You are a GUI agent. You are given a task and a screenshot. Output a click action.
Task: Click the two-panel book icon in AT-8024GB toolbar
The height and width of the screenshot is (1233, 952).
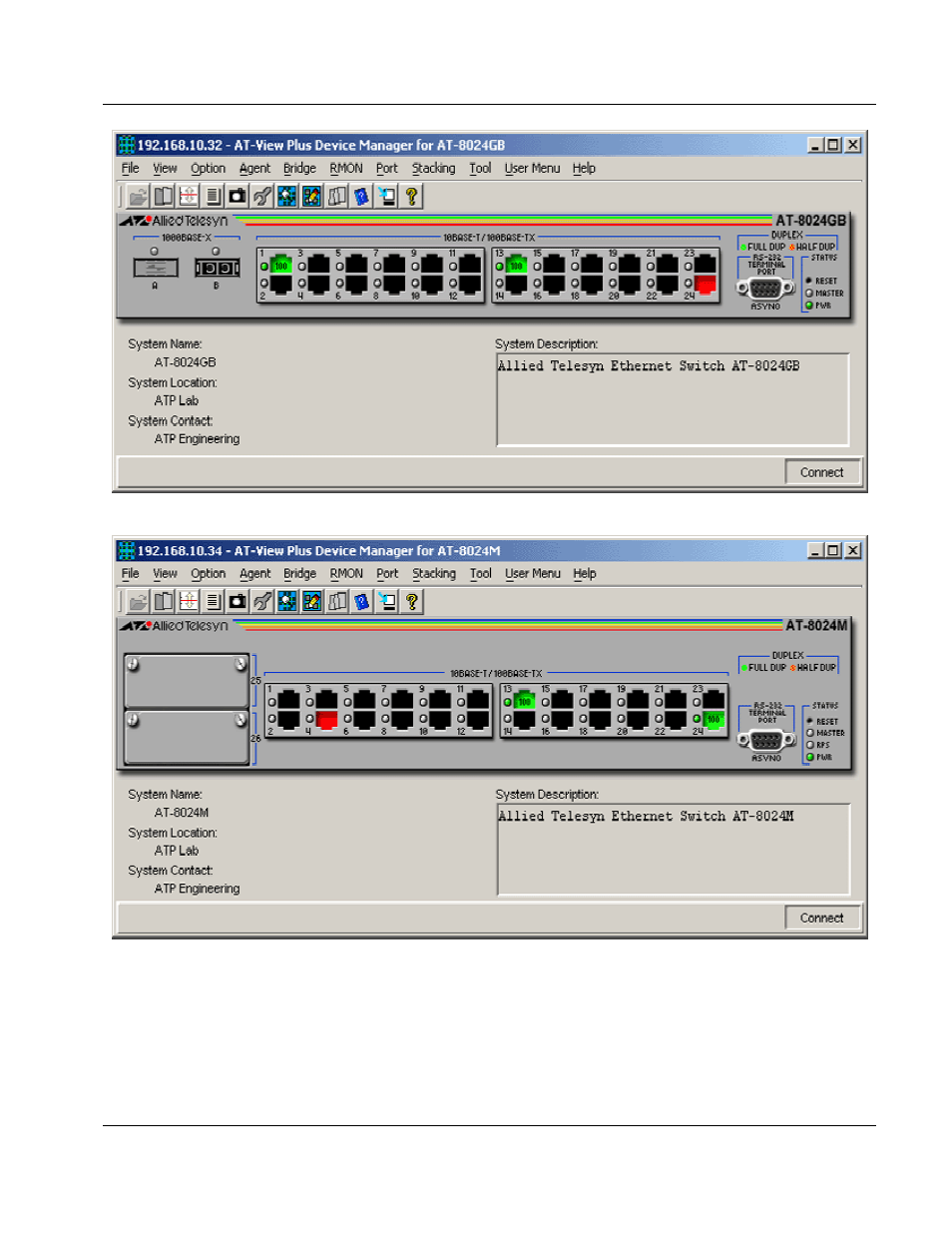tap(163, 197)
